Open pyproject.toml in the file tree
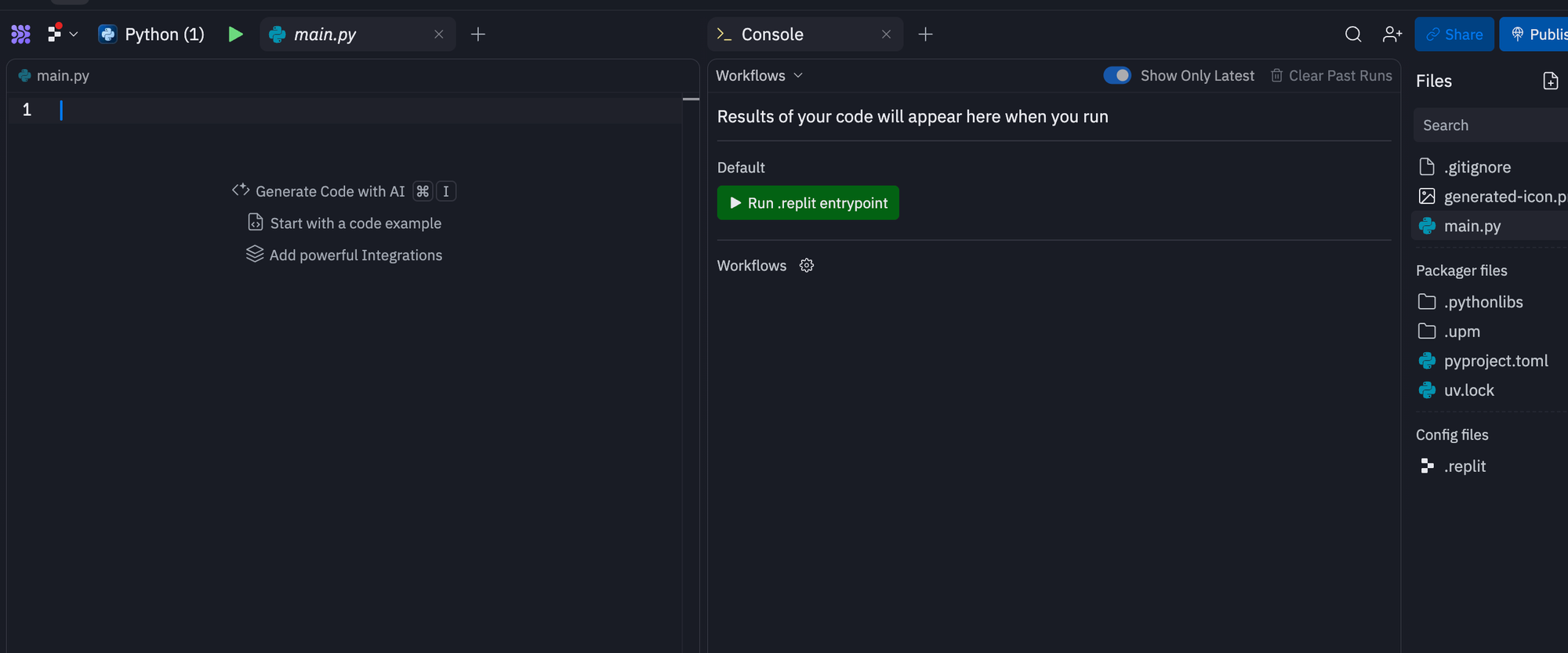The height and width of the screenshot is (653, 1568). [1495, 361]
